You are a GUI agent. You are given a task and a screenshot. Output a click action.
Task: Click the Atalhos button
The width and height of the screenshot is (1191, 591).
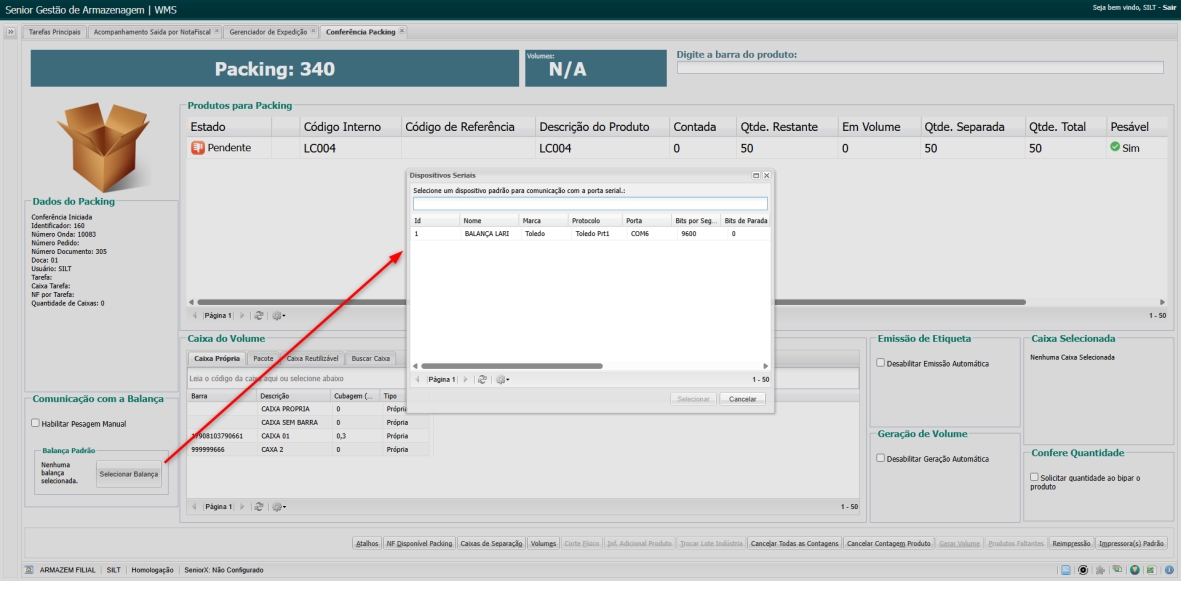tap(367, 544)
